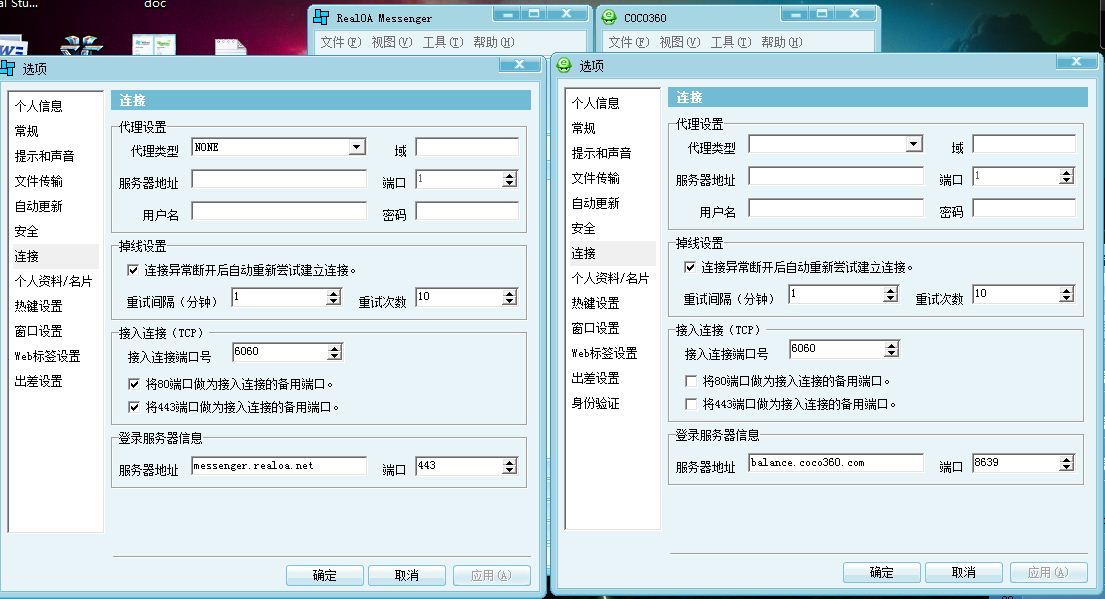Toggle auto-reconnect checkbox in left dialog
Viewport: 1105px width, 599px height.
[132, 270]
